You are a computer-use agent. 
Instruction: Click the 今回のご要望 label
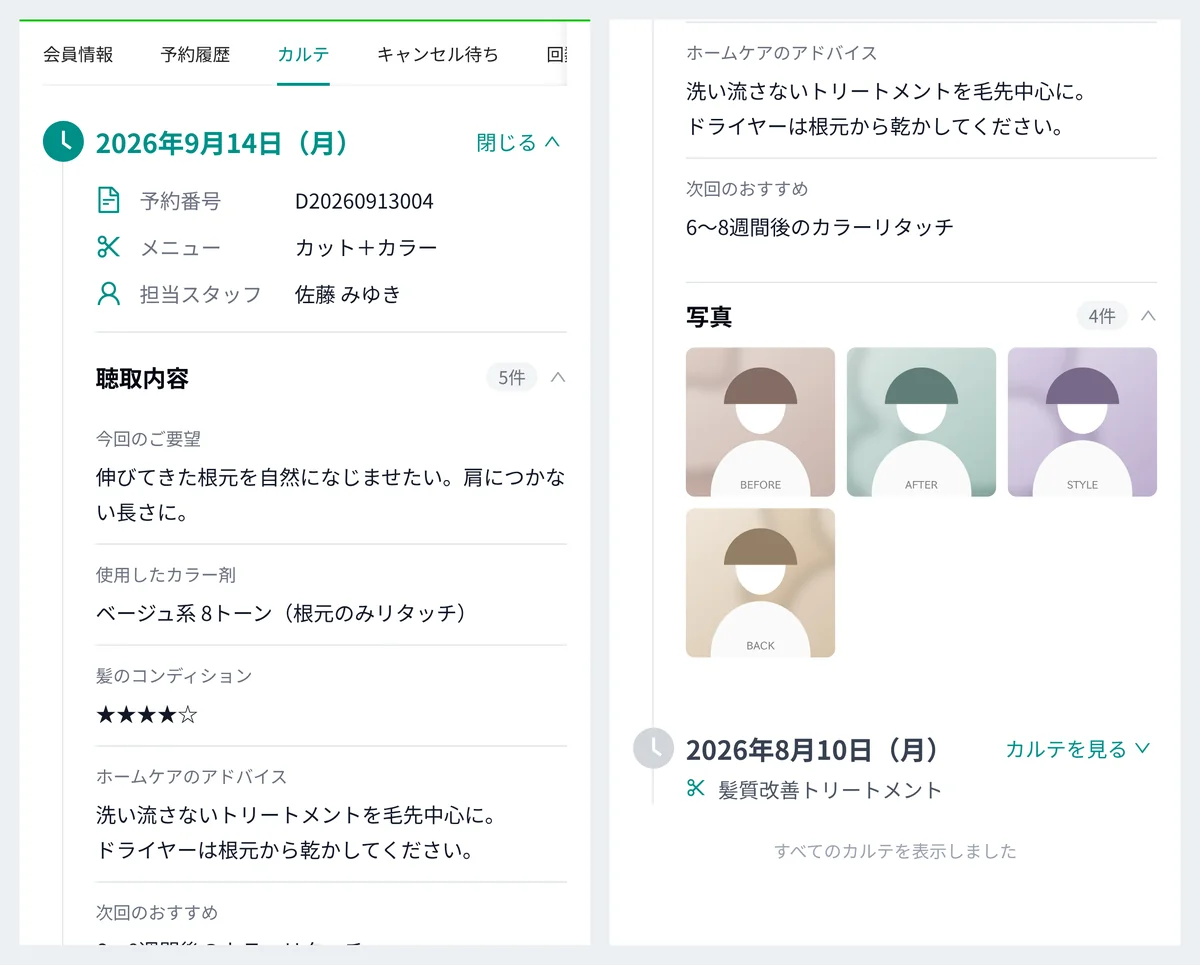(x=149, y=438)
